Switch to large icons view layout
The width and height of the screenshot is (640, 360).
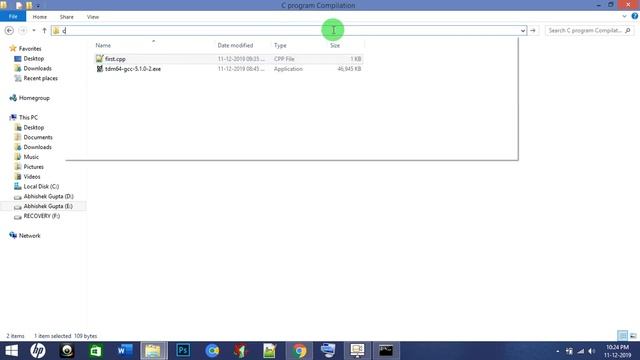[x=633, y=336]
